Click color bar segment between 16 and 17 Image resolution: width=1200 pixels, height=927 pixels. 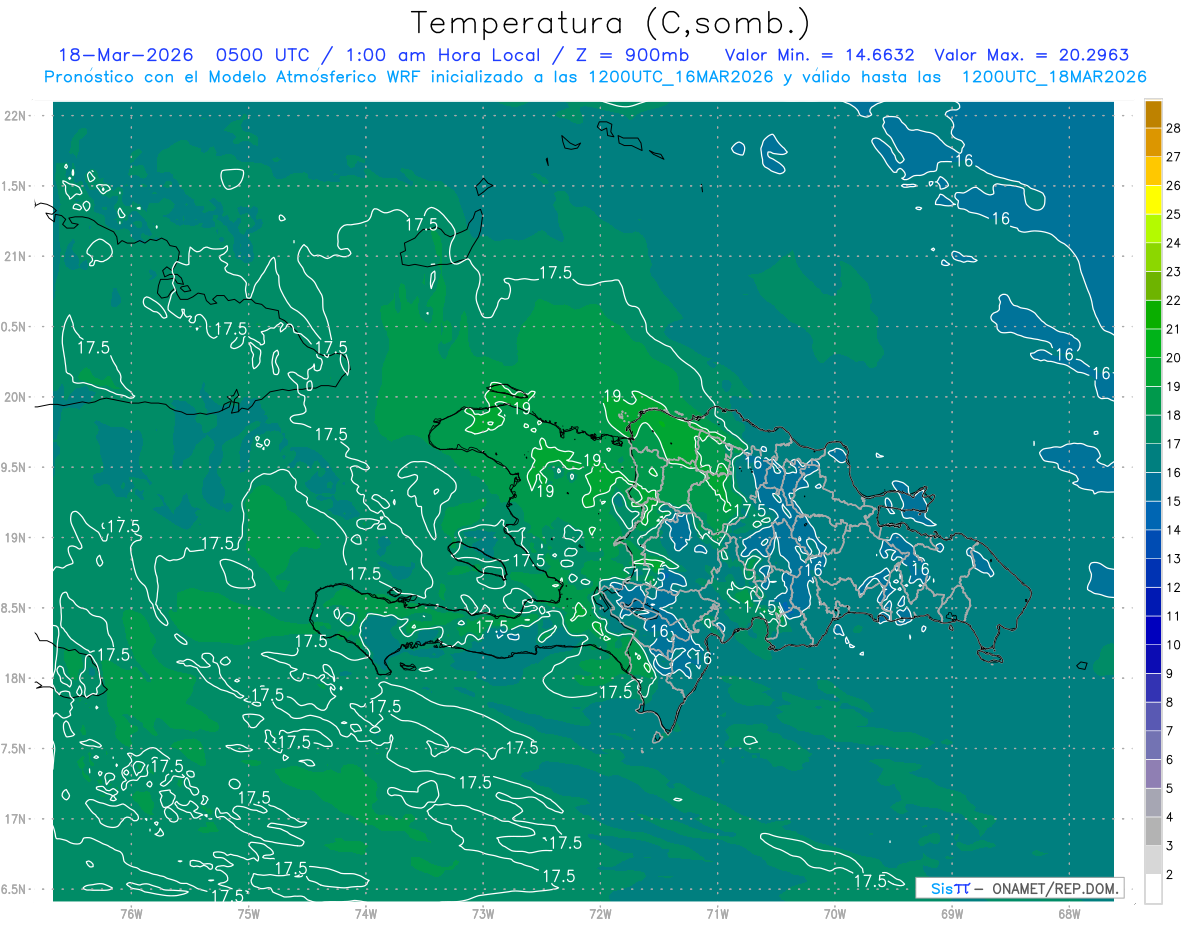point(1153,458)
